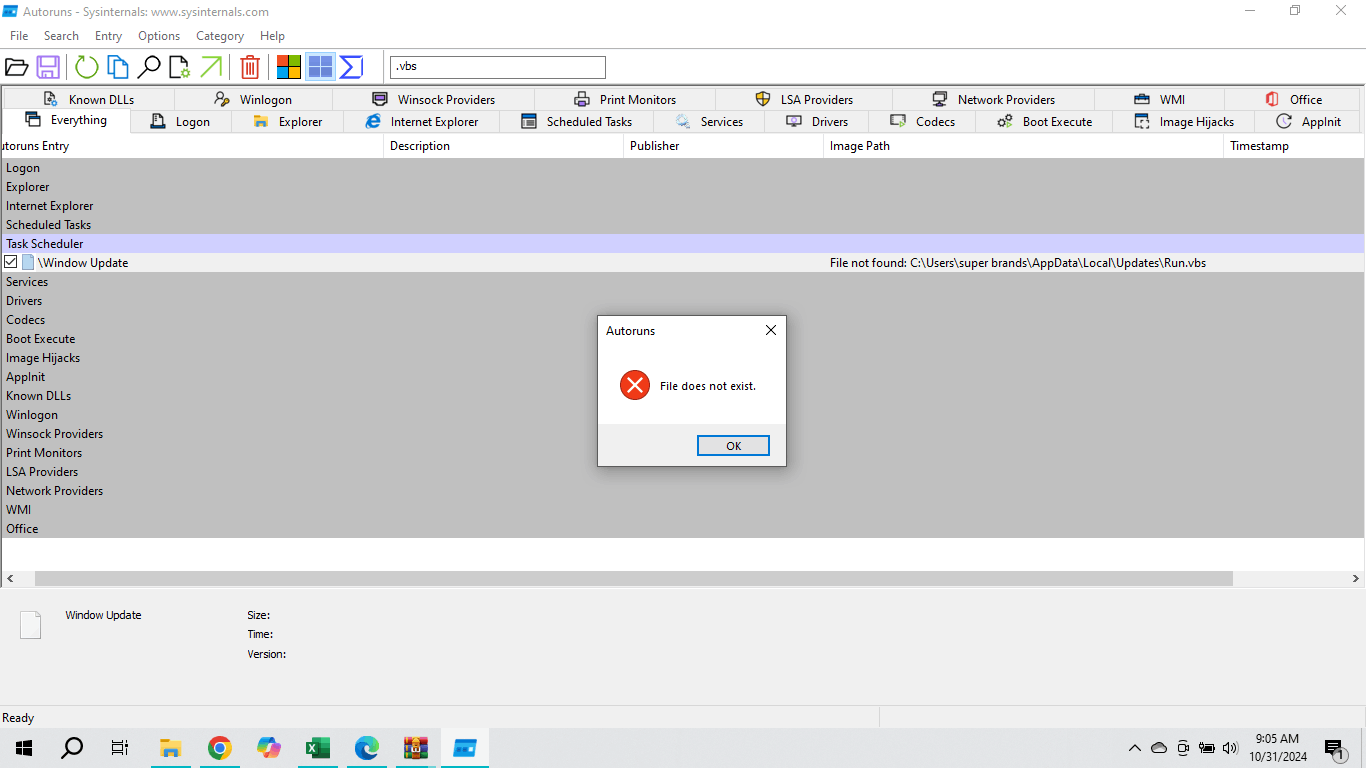Uncheck the Window Update entry checkbox
Viewport: 1366px width, 768px height.
11,262
